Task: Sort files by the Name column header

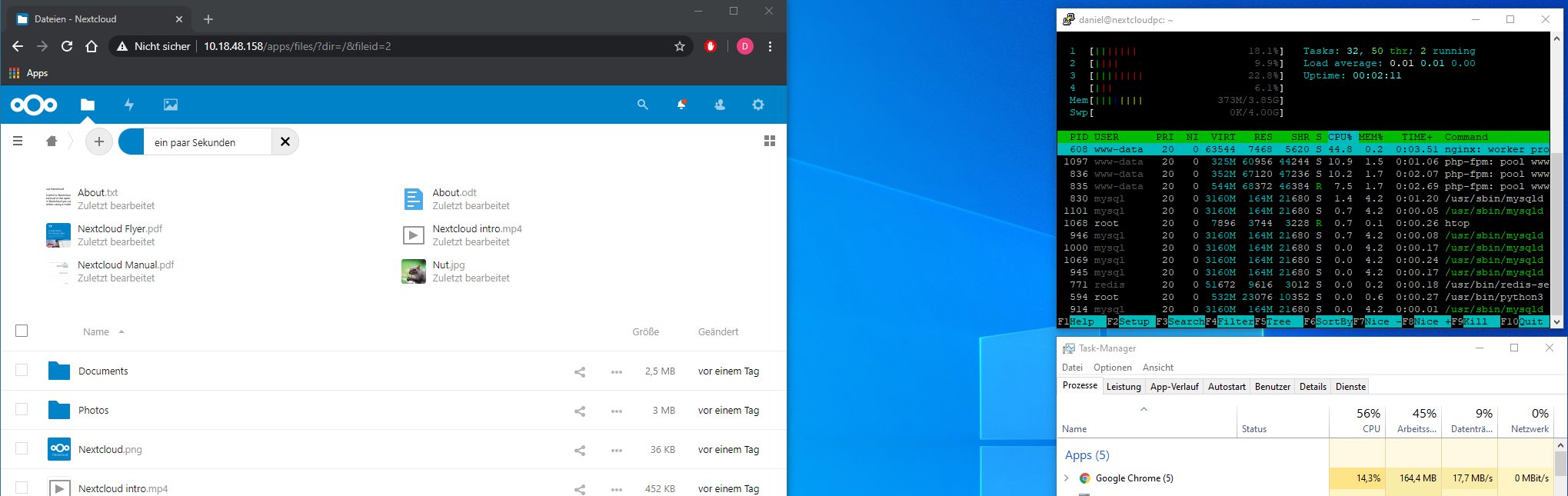Action: 96,332
